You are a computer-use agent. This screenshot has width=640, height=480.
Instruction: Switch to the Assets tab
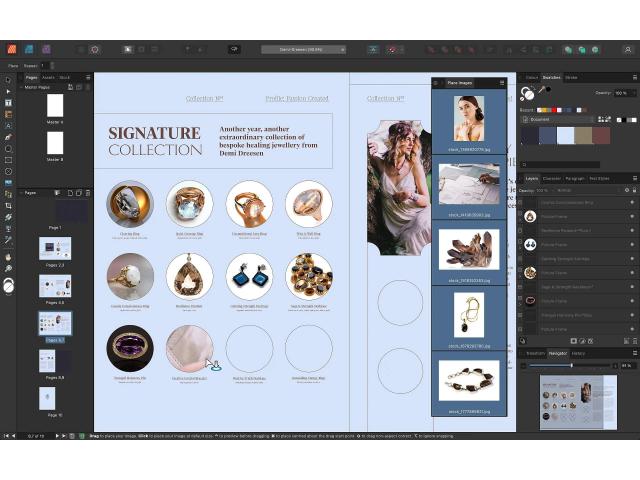click(x=48, y=77)
